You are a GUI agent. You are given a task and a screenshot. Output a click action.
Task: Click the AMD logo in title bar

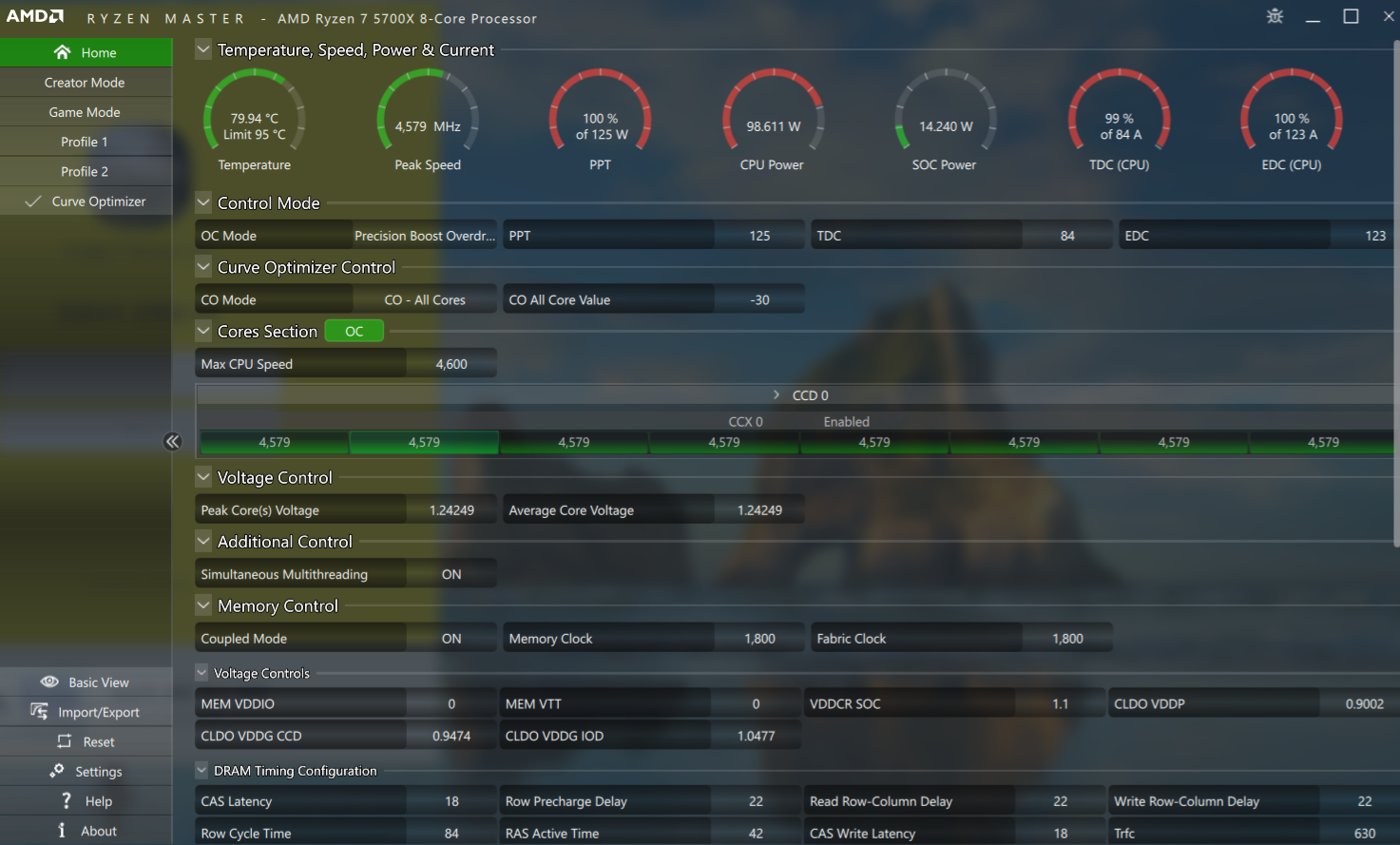35,16
